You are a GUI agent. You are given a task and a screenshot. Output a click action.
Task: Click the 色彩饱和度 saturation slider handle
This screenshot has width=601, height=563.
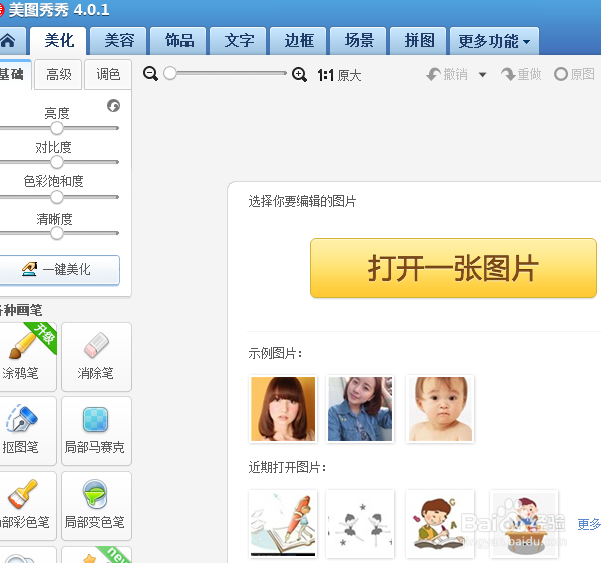pyautogui.click(x=57, y=197)
